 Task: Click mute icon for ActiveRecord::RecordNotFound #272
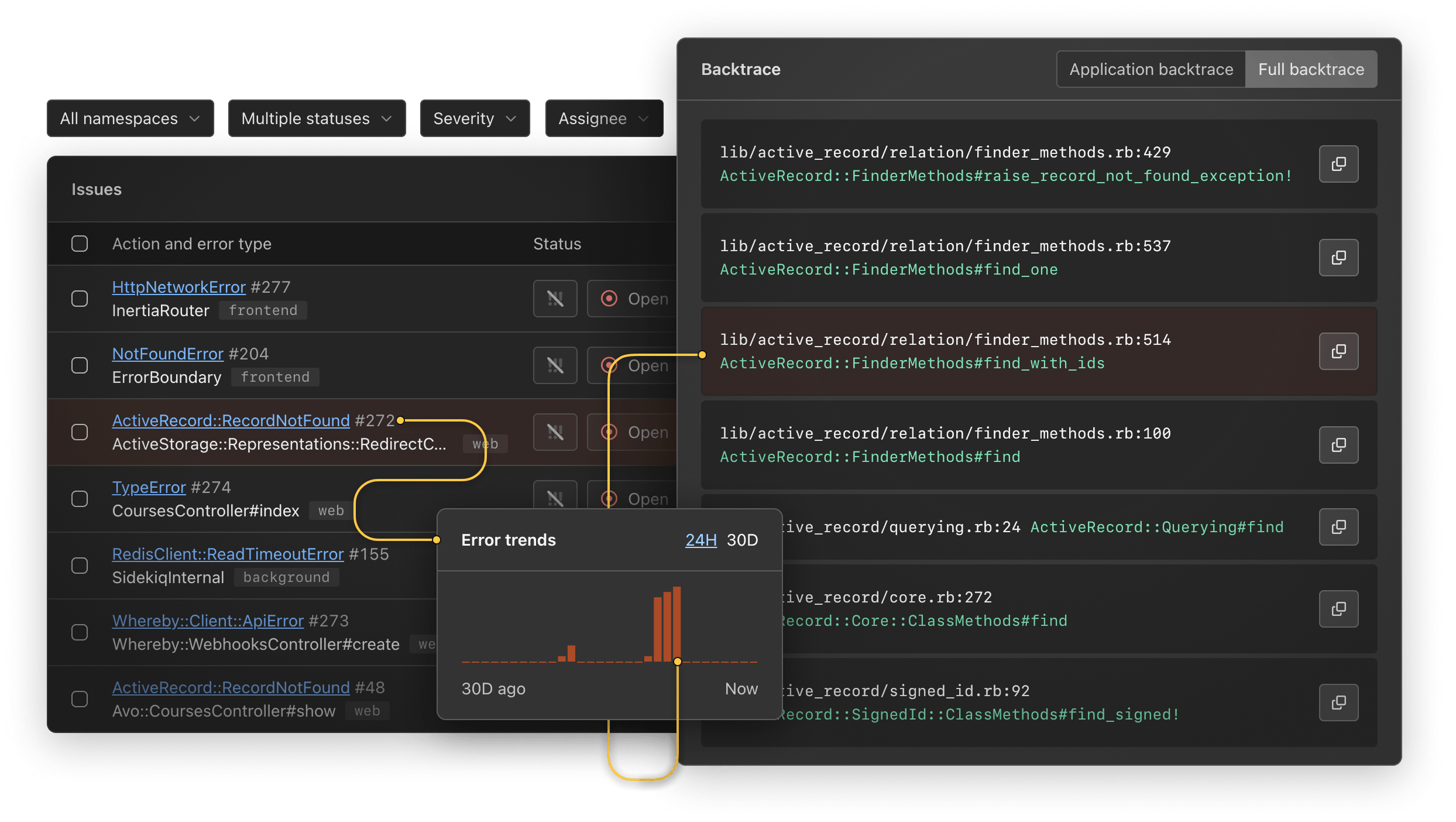point(555,432)
